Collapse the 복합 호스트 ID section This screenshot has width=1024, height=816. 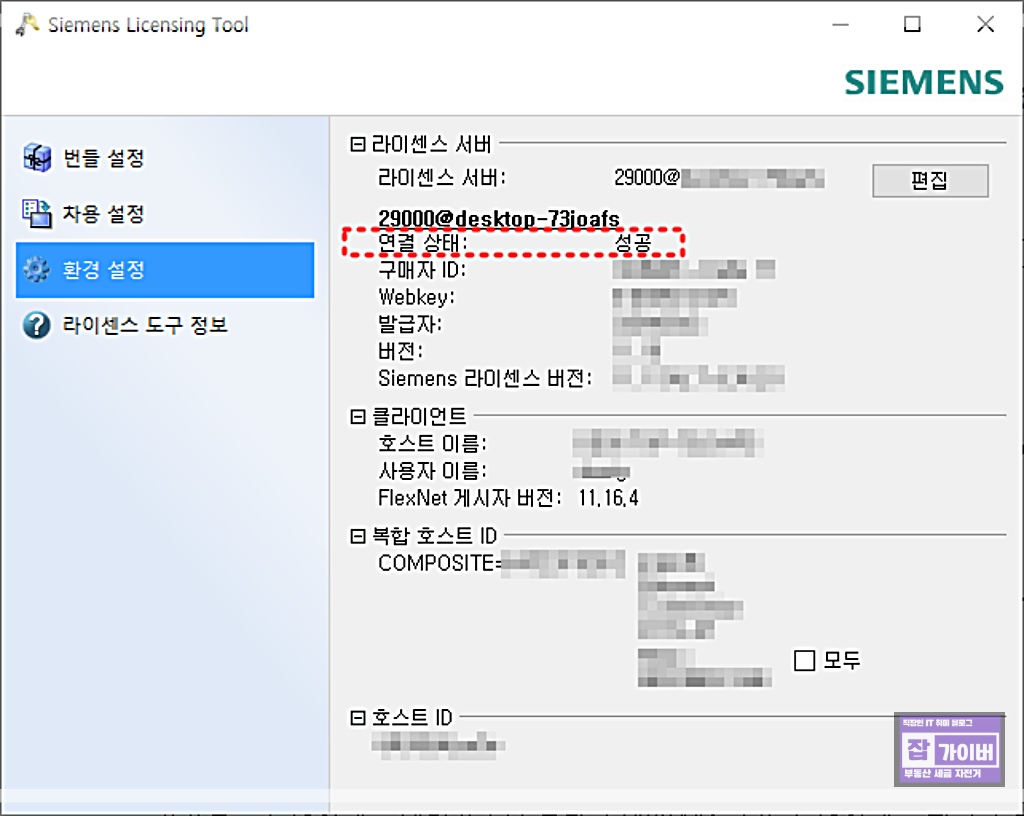click(x=357, y=536)
